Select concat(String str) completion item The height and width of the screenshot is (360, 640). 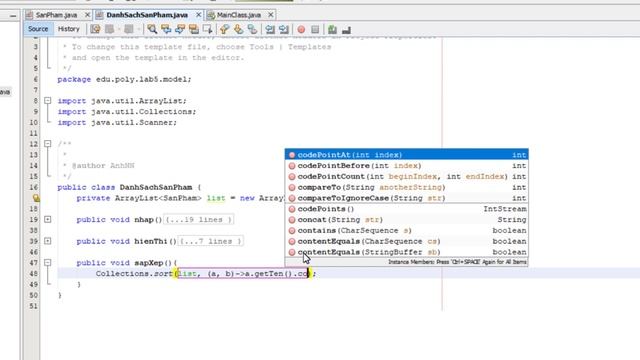(x=407, y=220)
